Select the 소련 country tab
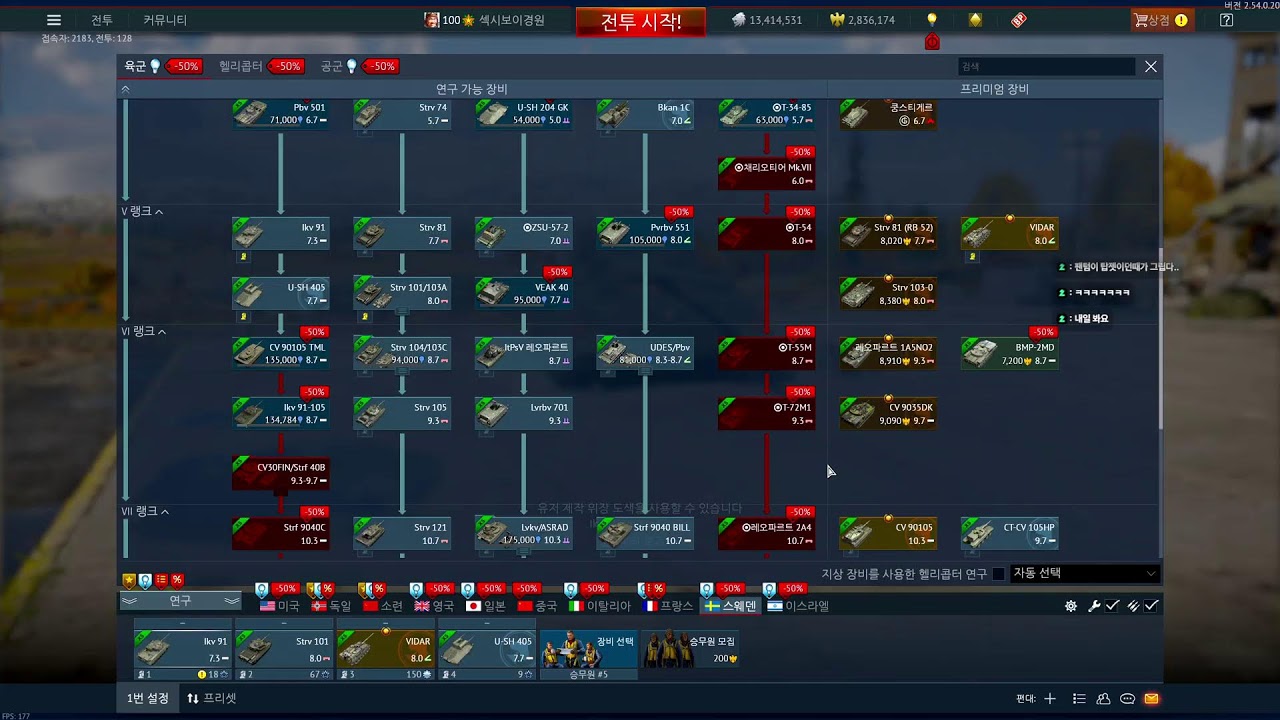Image resolution: width=1280 pixels, height=720 pixels. coord(383,606)
